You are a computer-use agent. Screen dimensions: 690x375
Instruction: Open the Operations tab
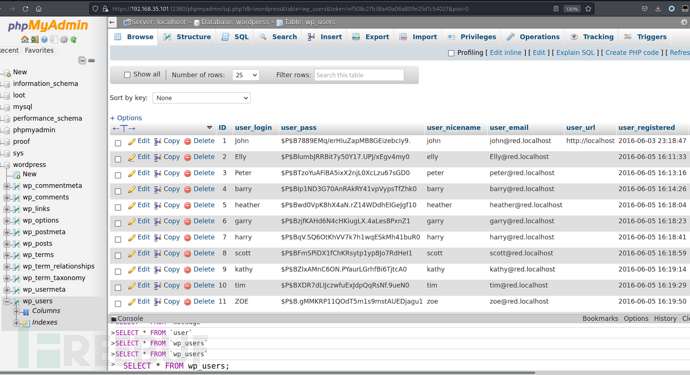pos(533,37)
